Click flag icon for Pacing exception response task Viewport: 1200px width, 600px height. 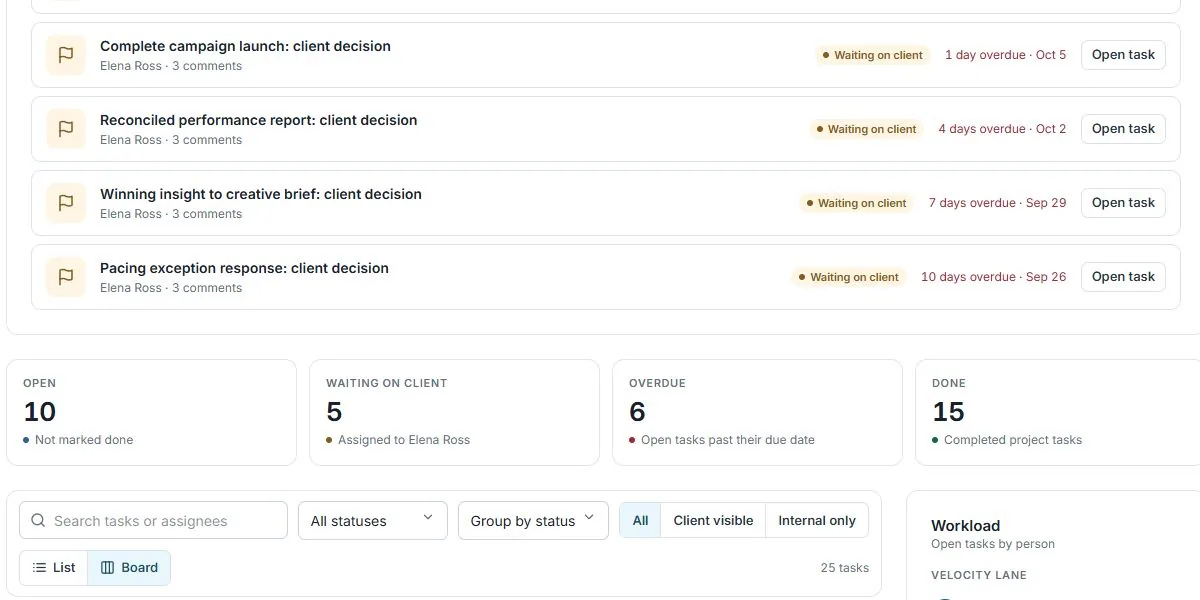(x=66, y=277)
